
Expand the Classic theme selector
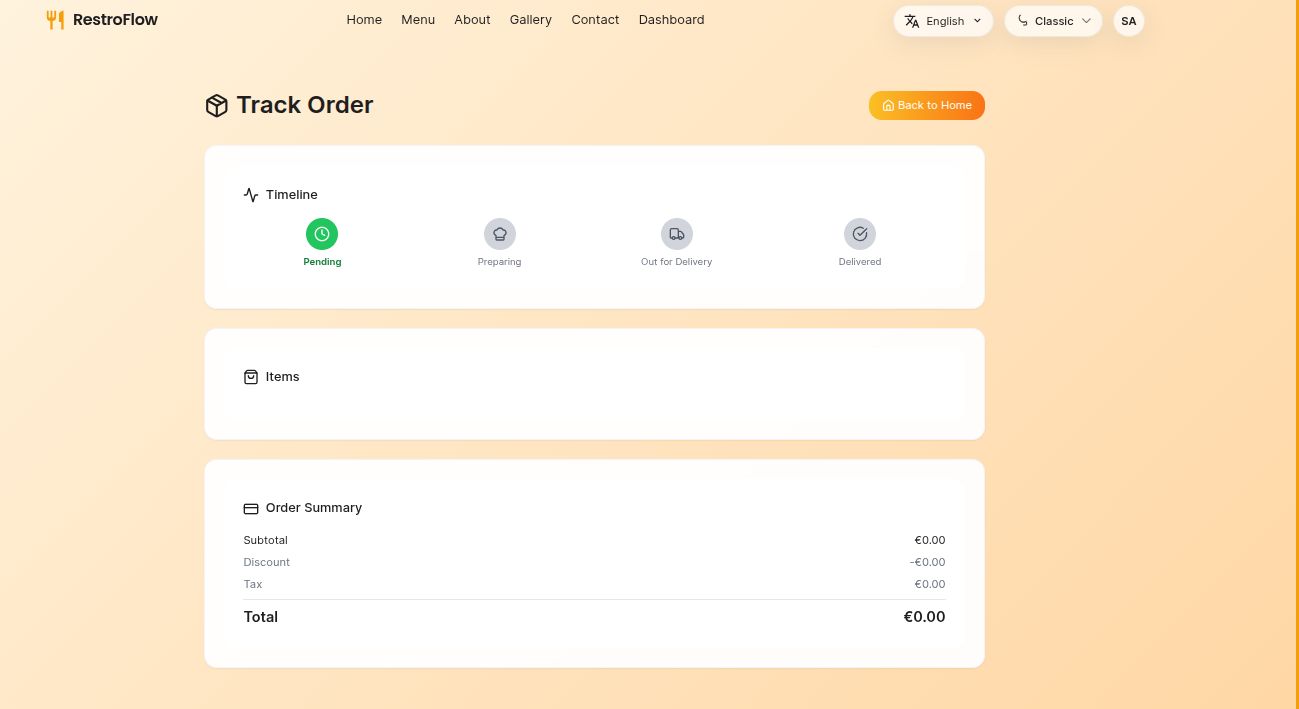1053,21
